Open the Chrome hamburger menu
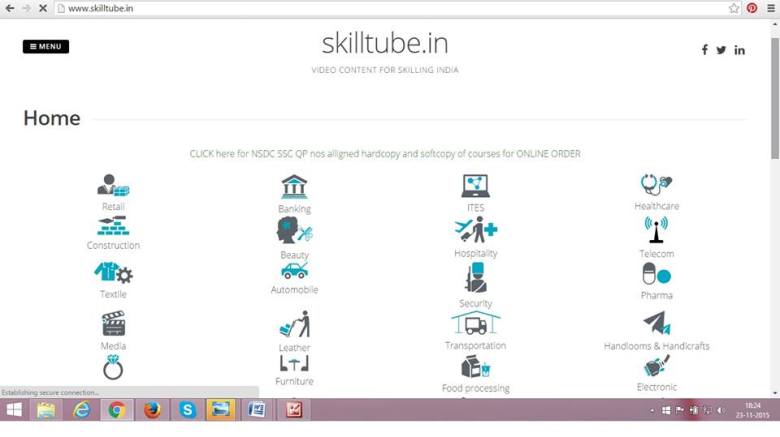This screenshot has height=437, width=780. [771, 8]
